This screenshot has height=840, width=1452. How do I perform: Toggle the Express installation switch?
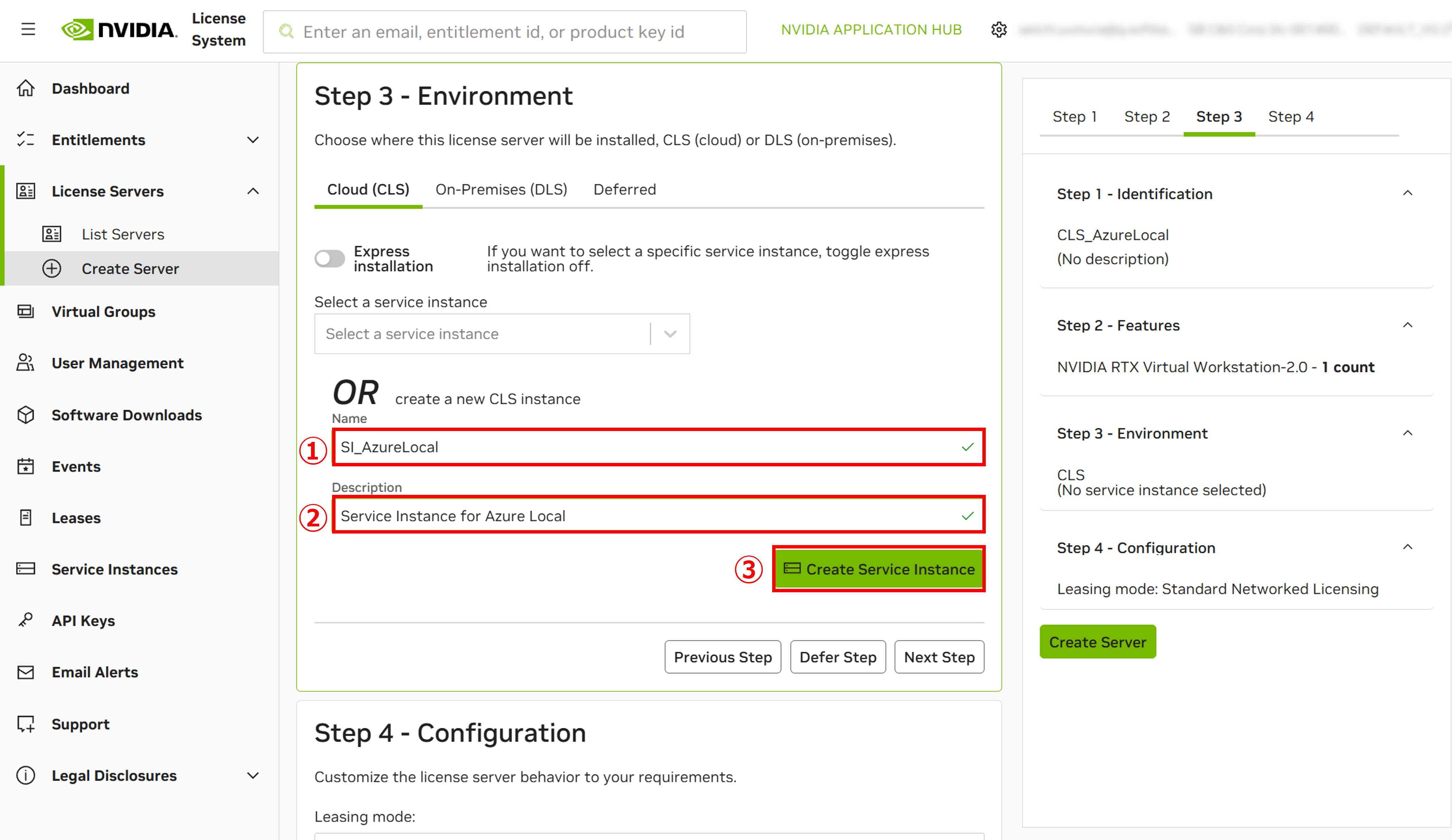tap(330, 259)
